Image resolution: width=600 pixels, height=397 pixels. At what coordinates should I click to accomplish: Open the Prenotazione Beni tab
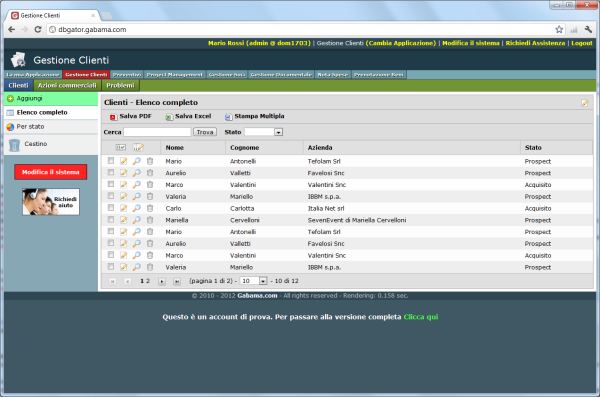(378, 75)
